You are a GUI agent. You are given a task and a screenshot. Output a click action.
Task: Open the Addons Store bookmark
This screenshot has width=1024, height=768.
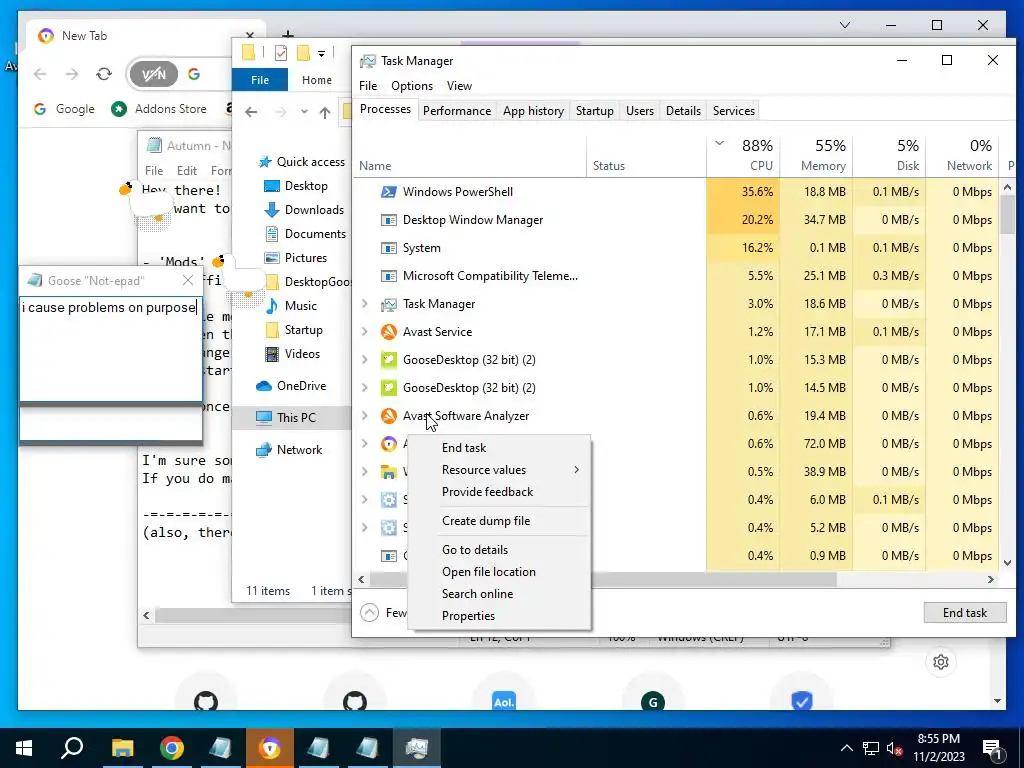159,109
